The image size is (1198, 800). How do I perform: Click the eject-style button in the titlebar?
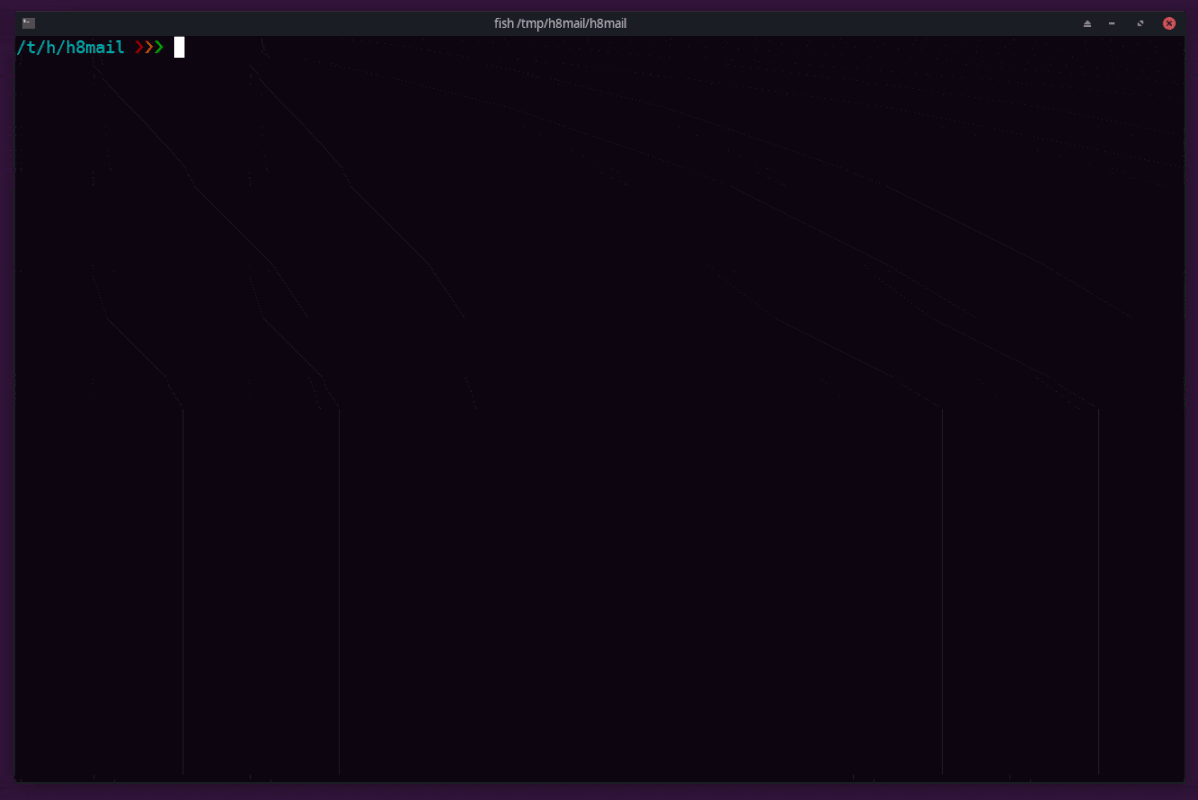1087,22
